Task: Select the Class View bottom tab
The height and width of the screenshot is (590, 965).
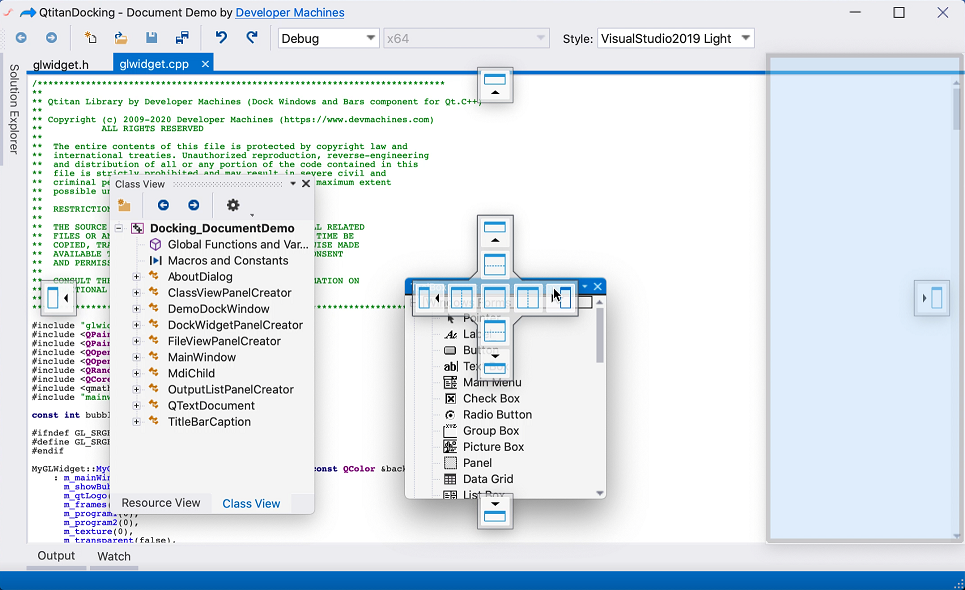Action: (x=251, y=503)
